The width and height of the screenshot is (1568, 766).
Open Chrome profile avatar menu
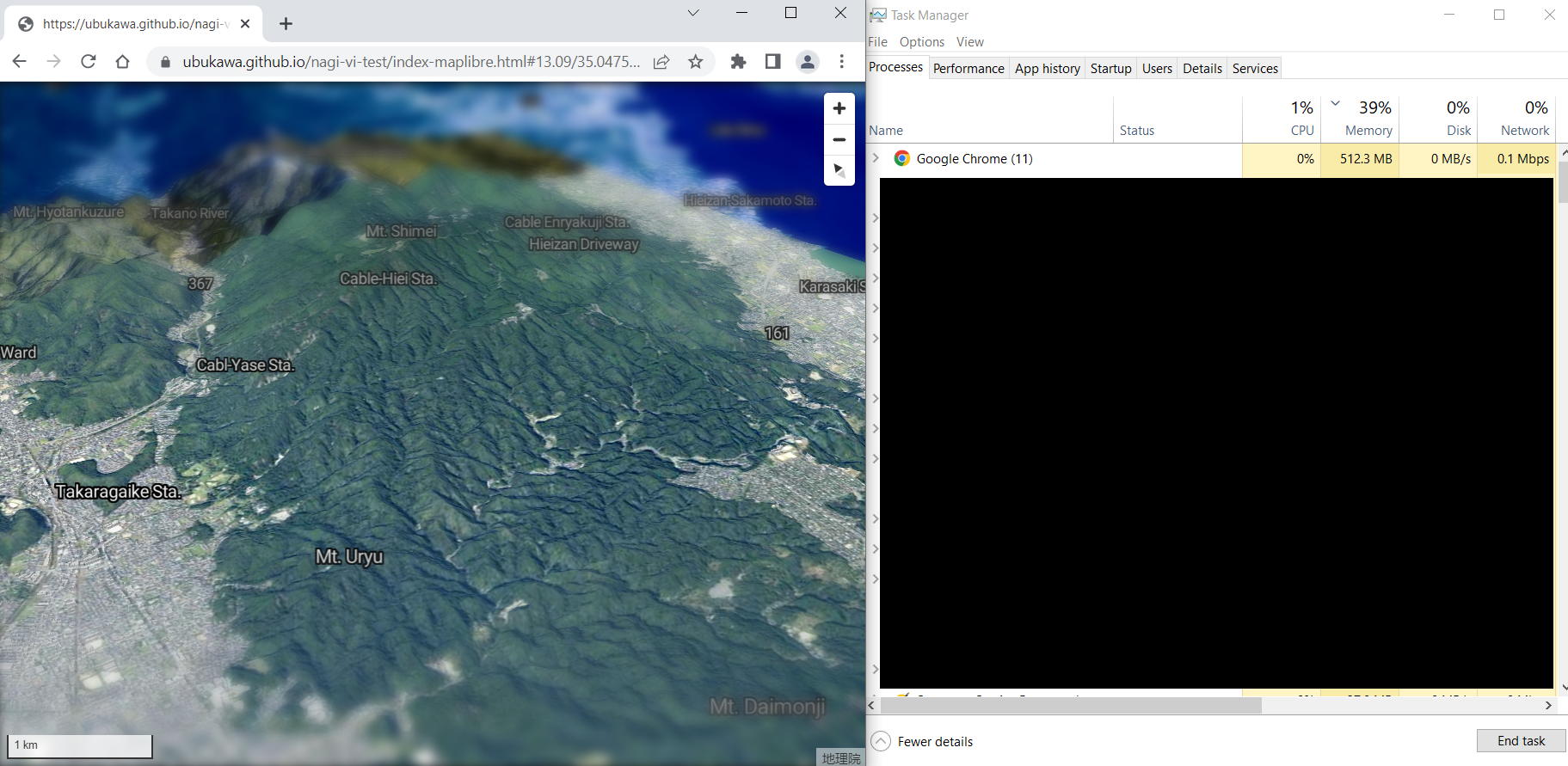[807, 61]
